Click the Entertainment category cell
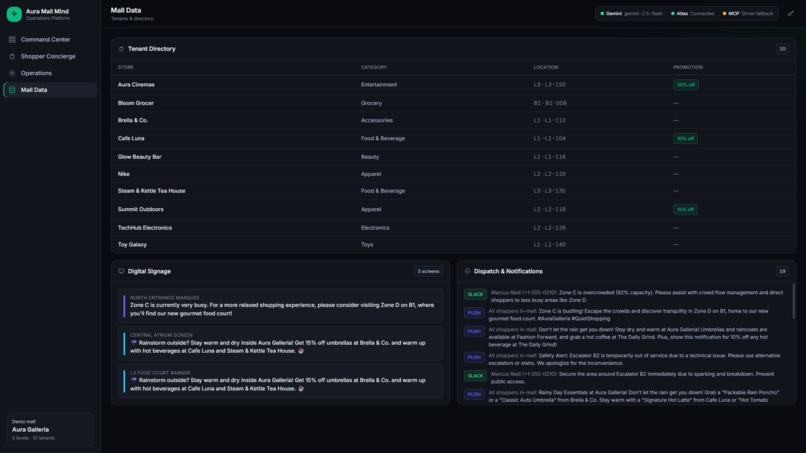This screenshot has height=453, width=806. coord(379,85)
